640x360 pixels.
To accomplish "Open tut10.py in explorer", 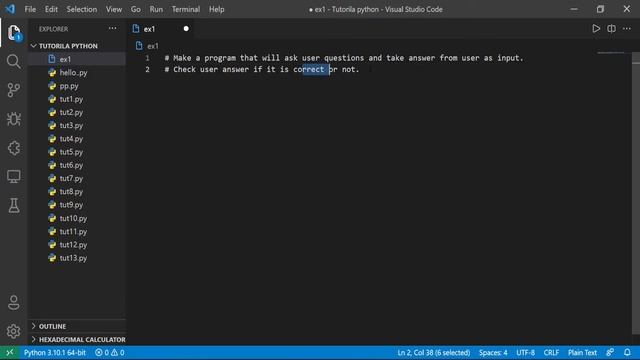I will coord(77,218).
